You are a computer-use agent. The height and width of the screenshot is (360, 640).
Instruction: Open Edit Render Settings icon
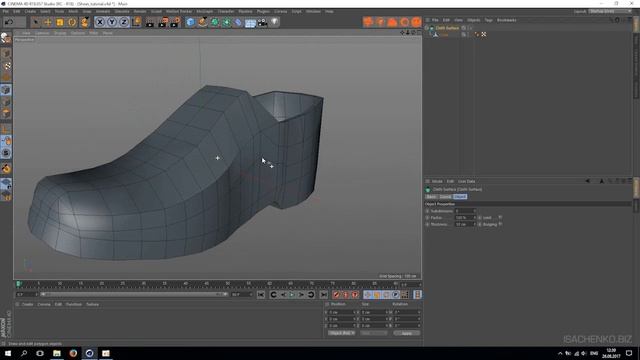(176, 22)
